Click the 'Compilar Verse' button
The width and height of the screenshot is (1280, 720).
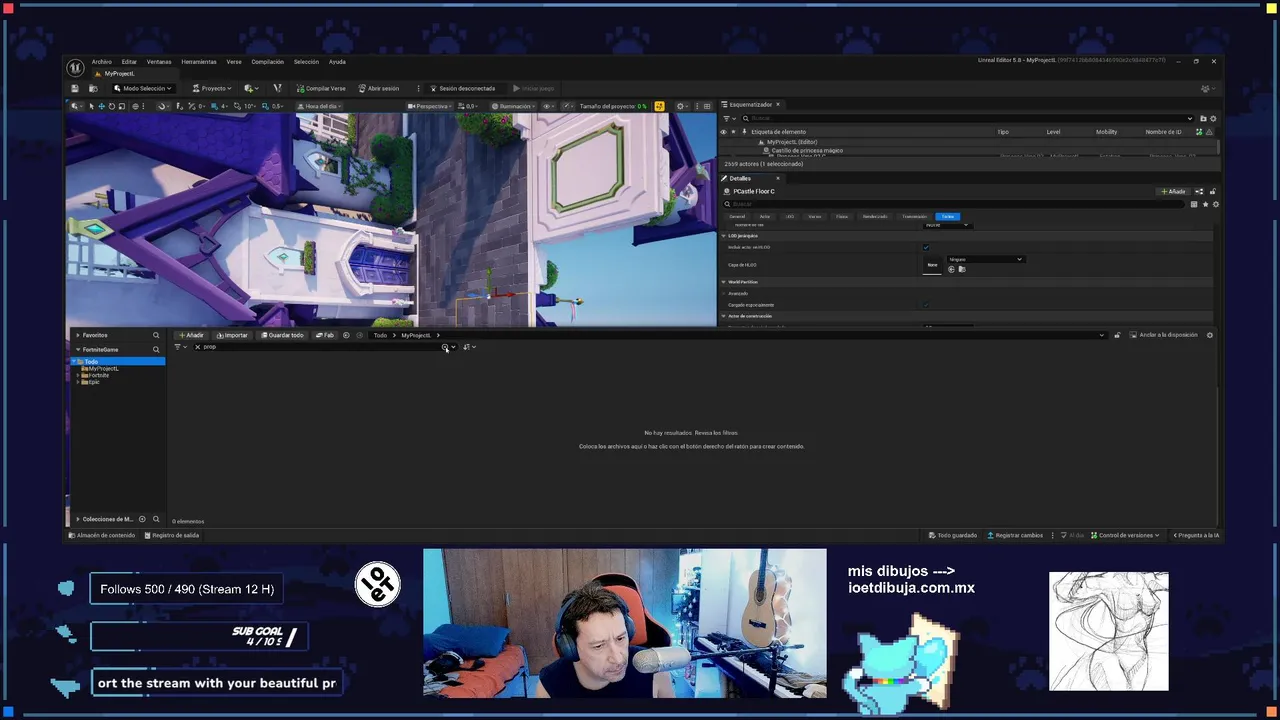pos(321,88)
